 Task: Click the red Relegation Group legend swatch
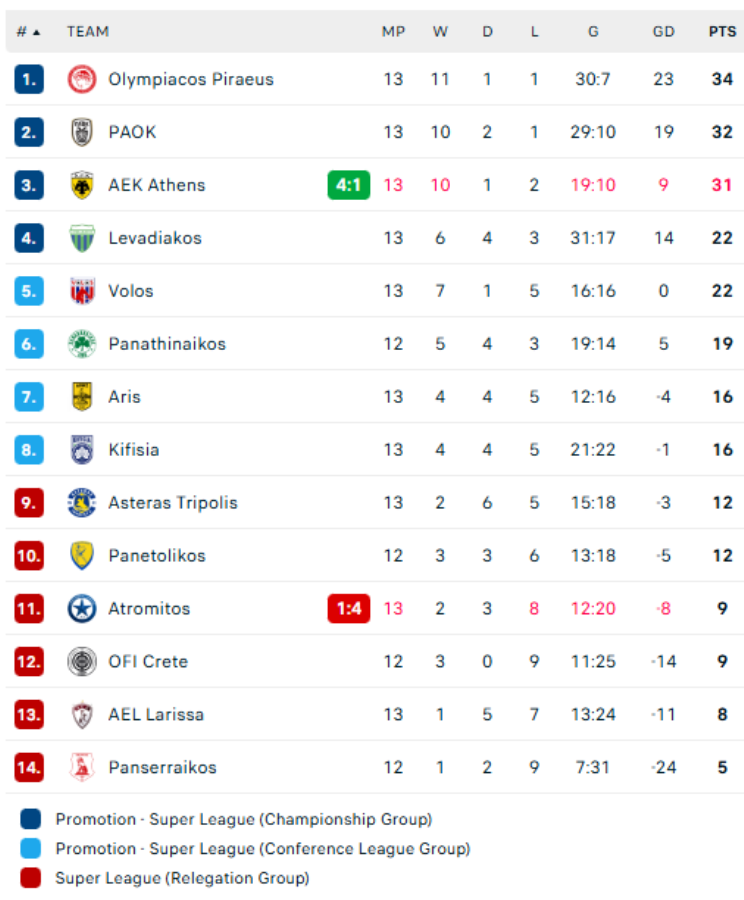tap(31, 878)
